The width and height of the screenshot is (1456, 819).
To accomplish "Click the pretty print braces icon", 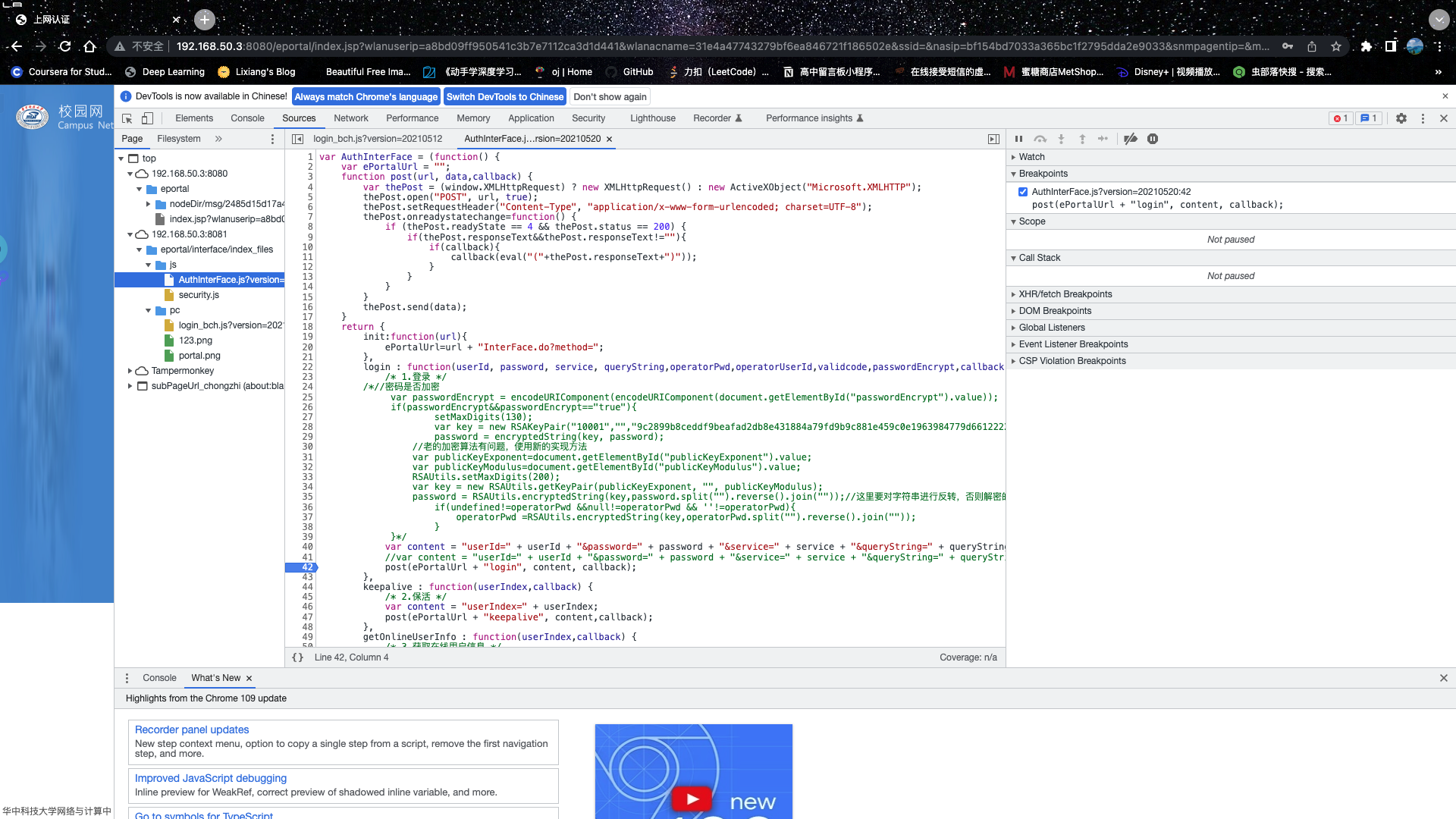I will (x=297, y=657).
